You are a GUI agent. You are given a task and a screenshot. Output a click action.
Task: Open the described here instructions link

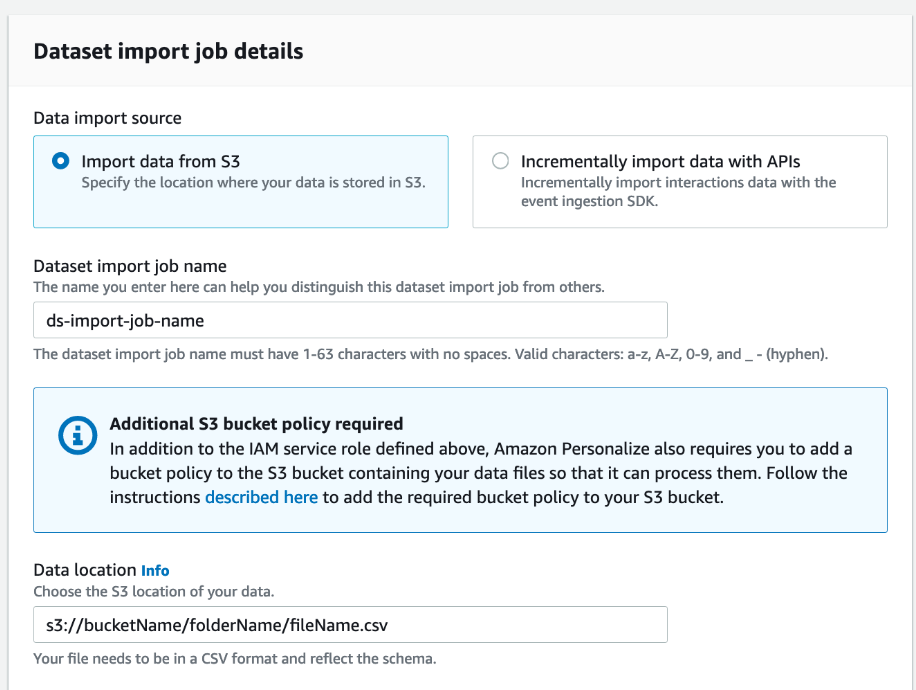tap(261, 497)
